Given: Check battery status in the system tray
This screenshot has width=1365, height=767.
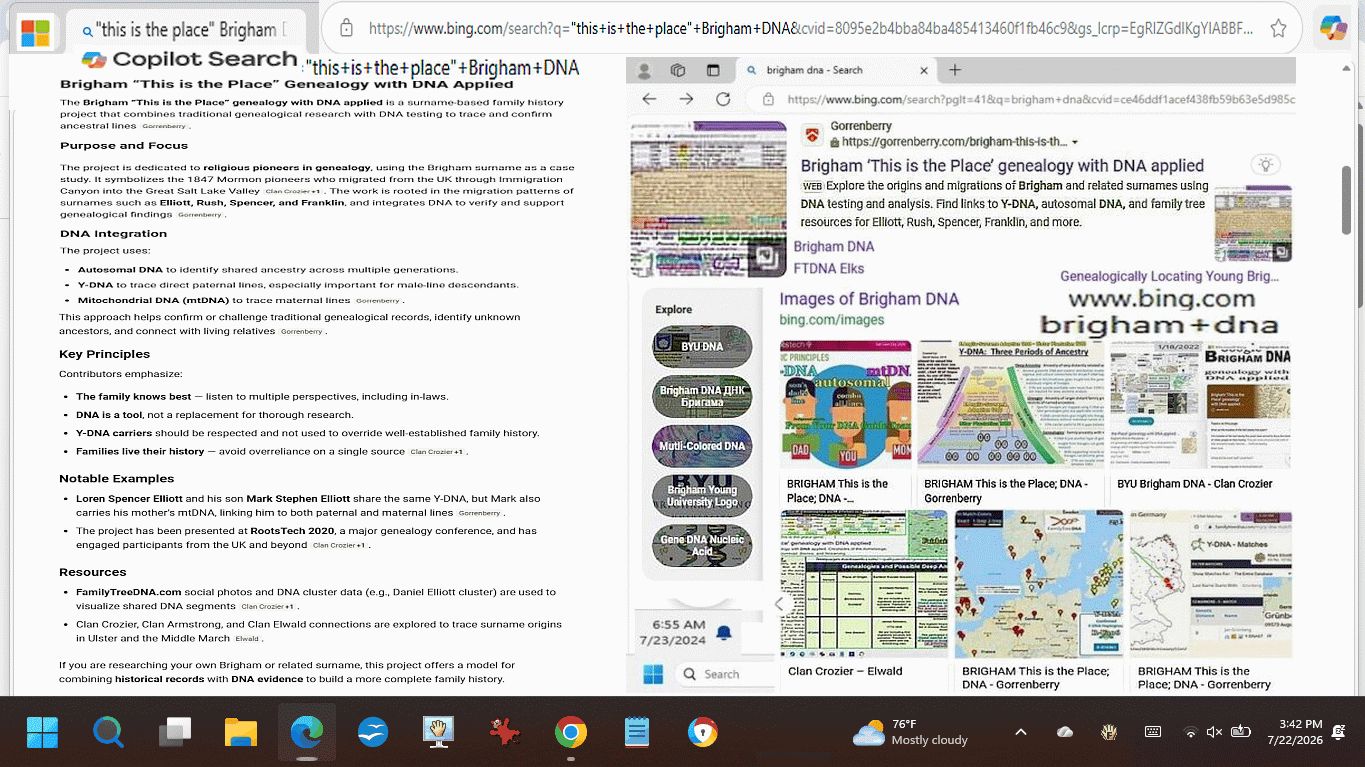Looking at the screenshot, I should tap(1241, 732).
